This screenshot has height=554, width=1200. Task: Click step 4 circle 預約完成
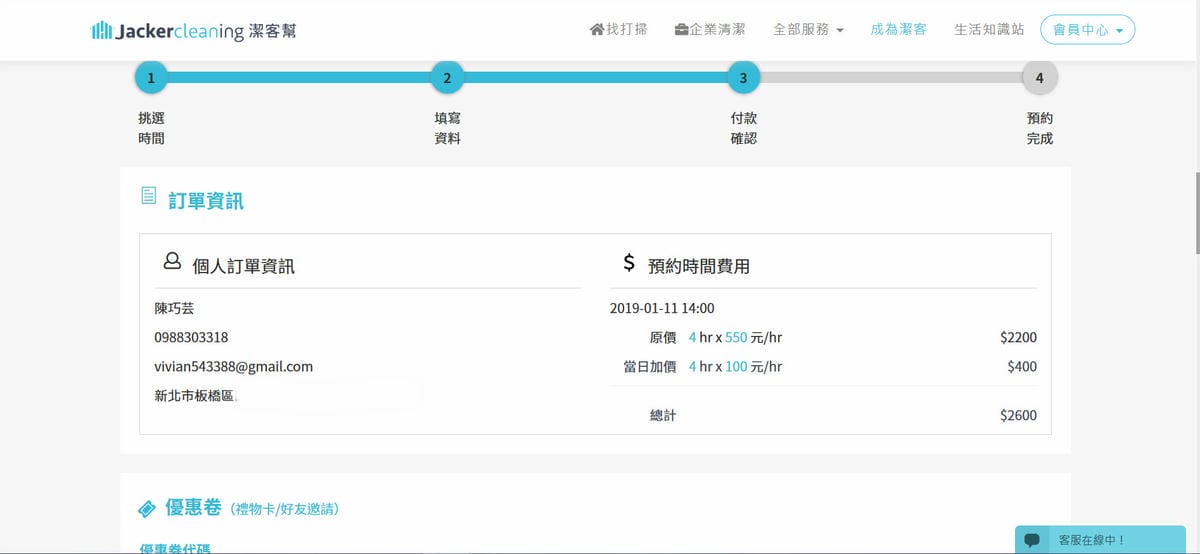click(x=1039, y=77)
